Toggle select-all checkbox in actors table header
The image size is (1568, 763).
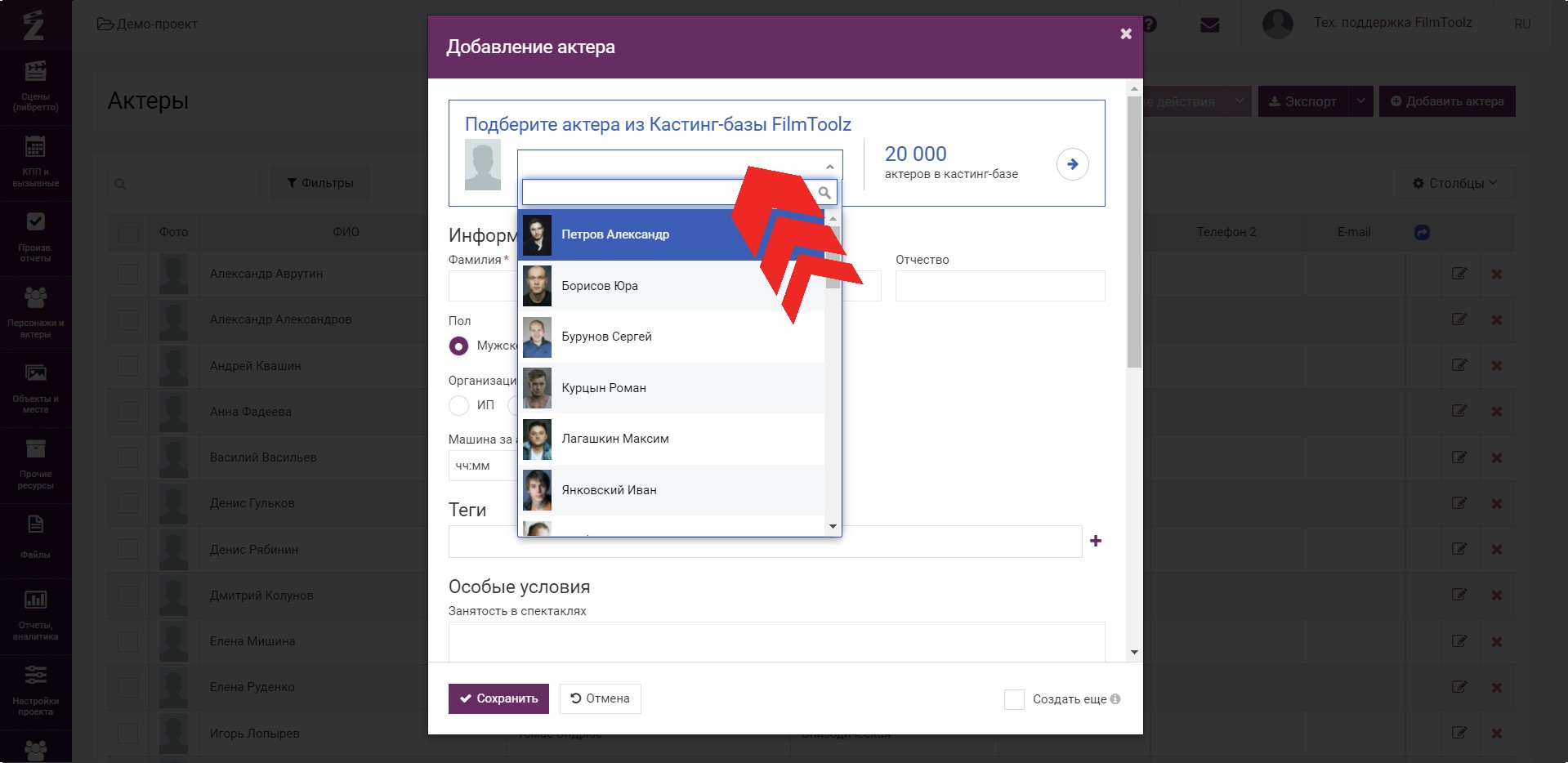(127, 233)
